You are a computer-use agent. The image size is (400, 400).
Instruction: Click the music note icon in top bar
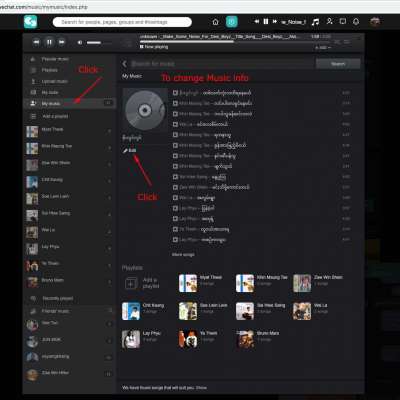315,22
